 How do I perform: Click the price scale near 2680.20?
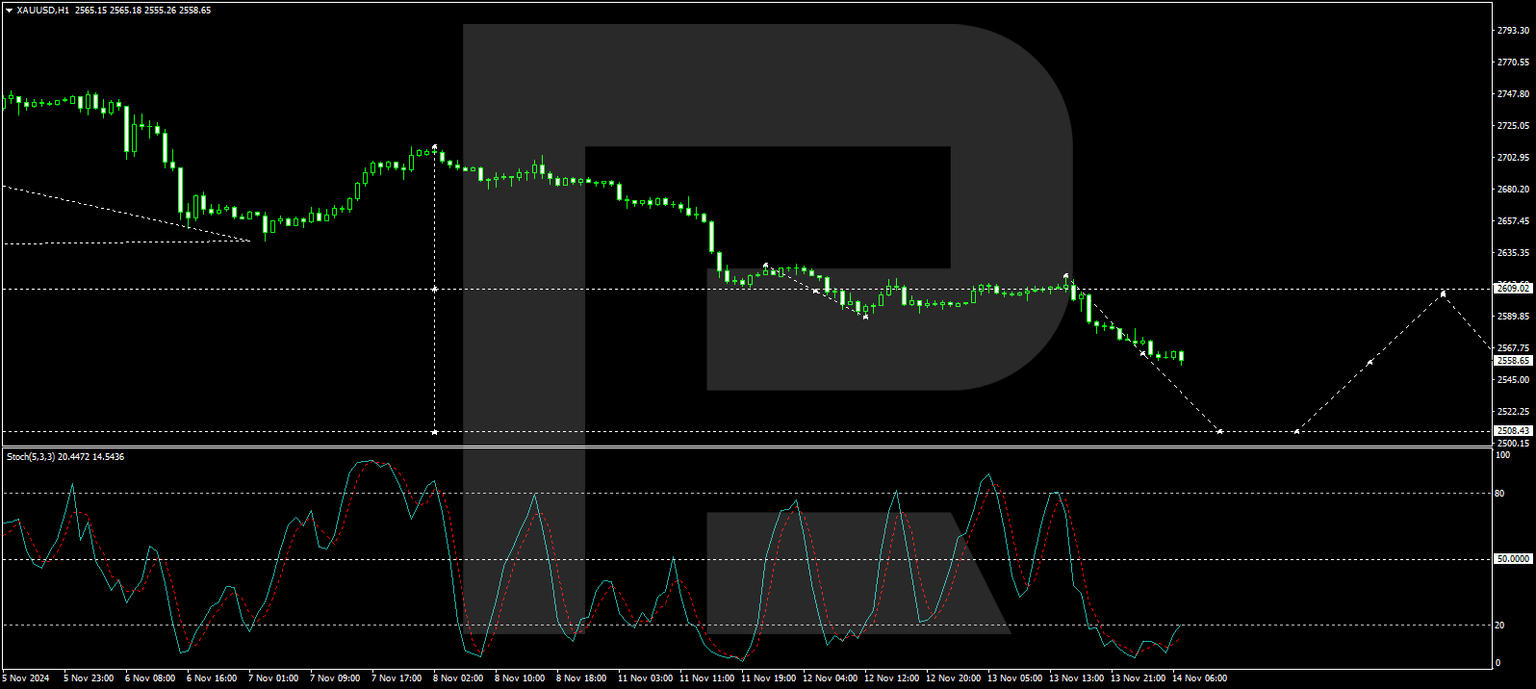1513,189
